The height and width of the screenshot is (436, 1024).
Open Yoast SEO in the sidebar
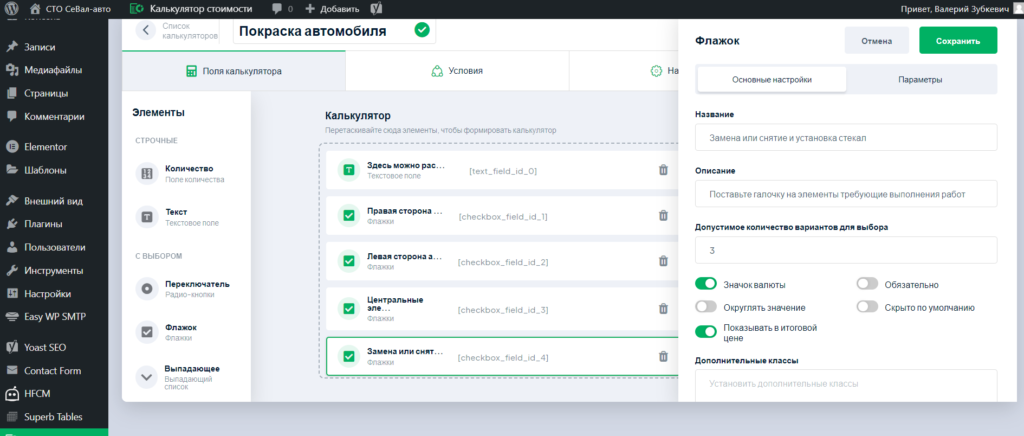click(45, 347)
